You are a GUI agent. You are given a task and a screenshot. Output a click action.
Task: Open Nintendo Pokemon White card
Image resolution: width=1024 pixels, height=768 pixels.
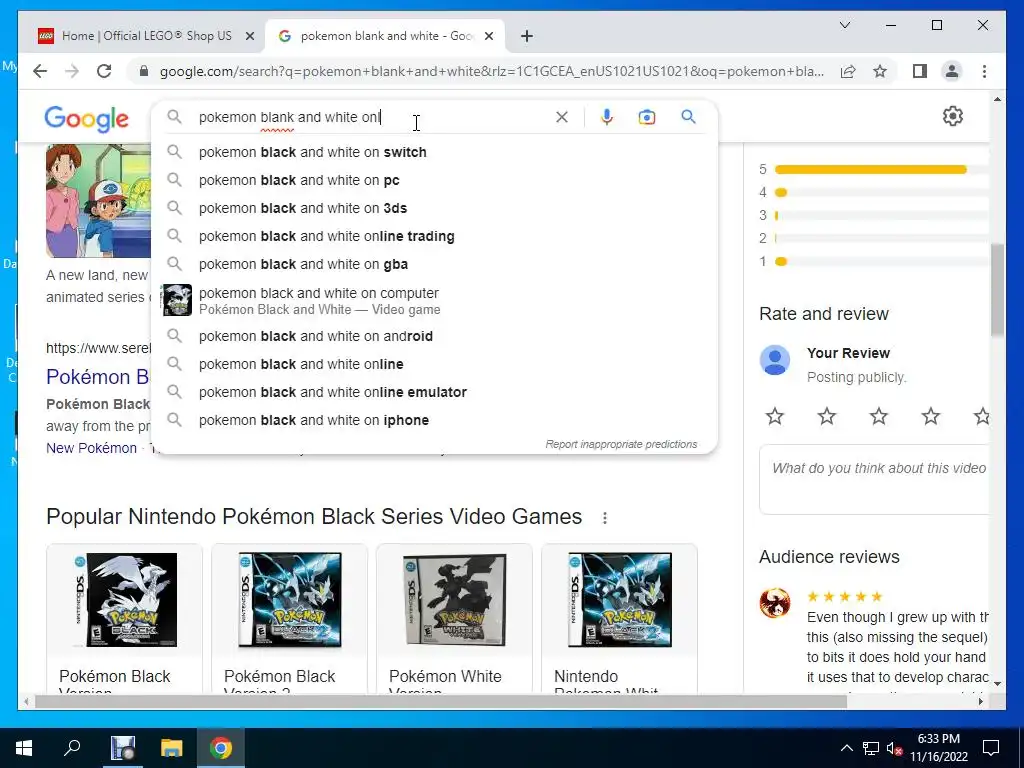click(620, 618)
